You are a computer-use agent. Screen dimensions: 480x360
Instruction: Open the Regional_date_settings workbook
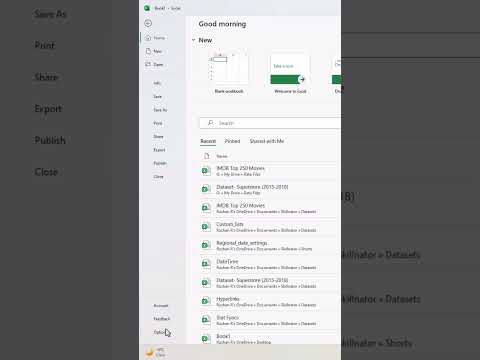click(270, 245)
